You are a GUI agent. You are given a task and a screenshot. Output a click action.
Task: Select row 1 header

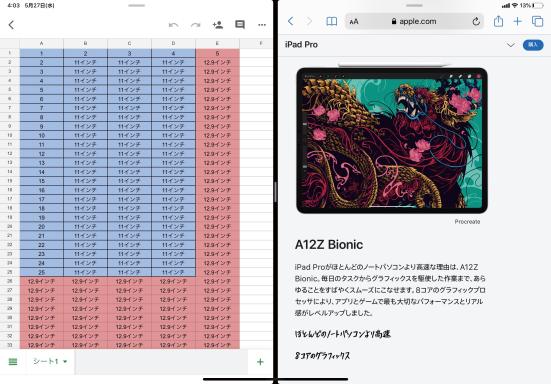coord(9,53)
